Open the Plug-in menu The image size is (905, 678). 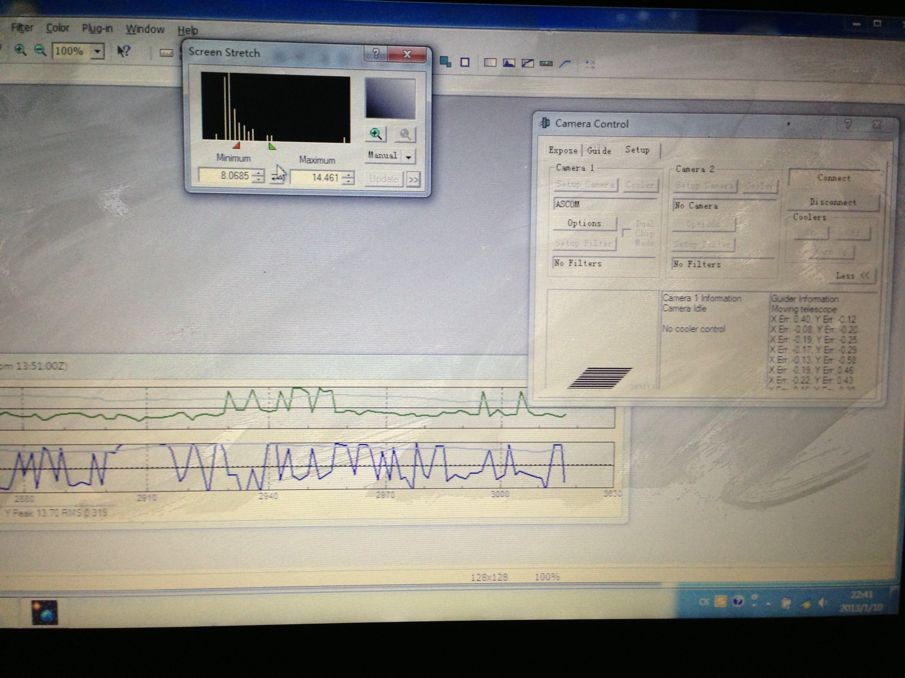click(97, 28)
